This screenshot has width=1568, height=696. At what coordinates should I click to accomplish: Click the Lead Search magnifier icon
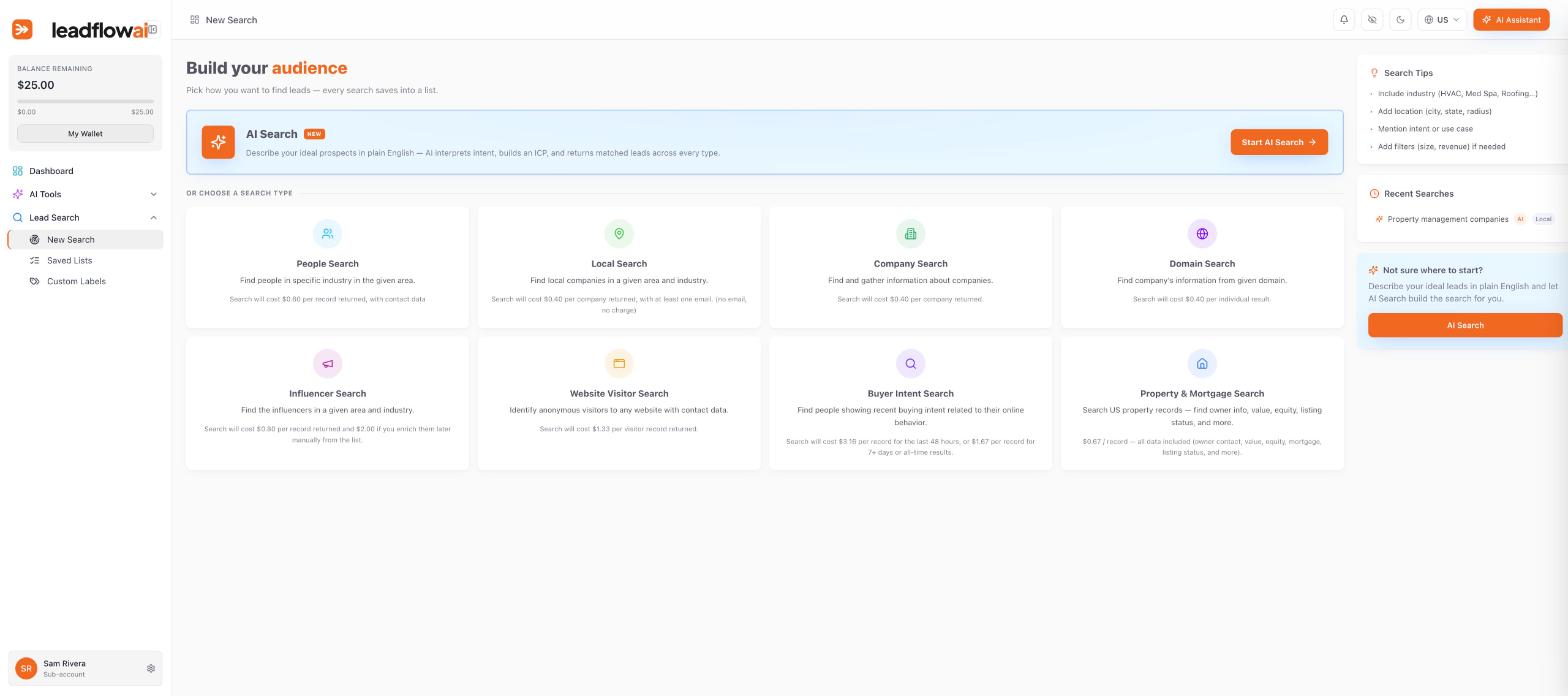pyautogui.click(x=17, y=217)
